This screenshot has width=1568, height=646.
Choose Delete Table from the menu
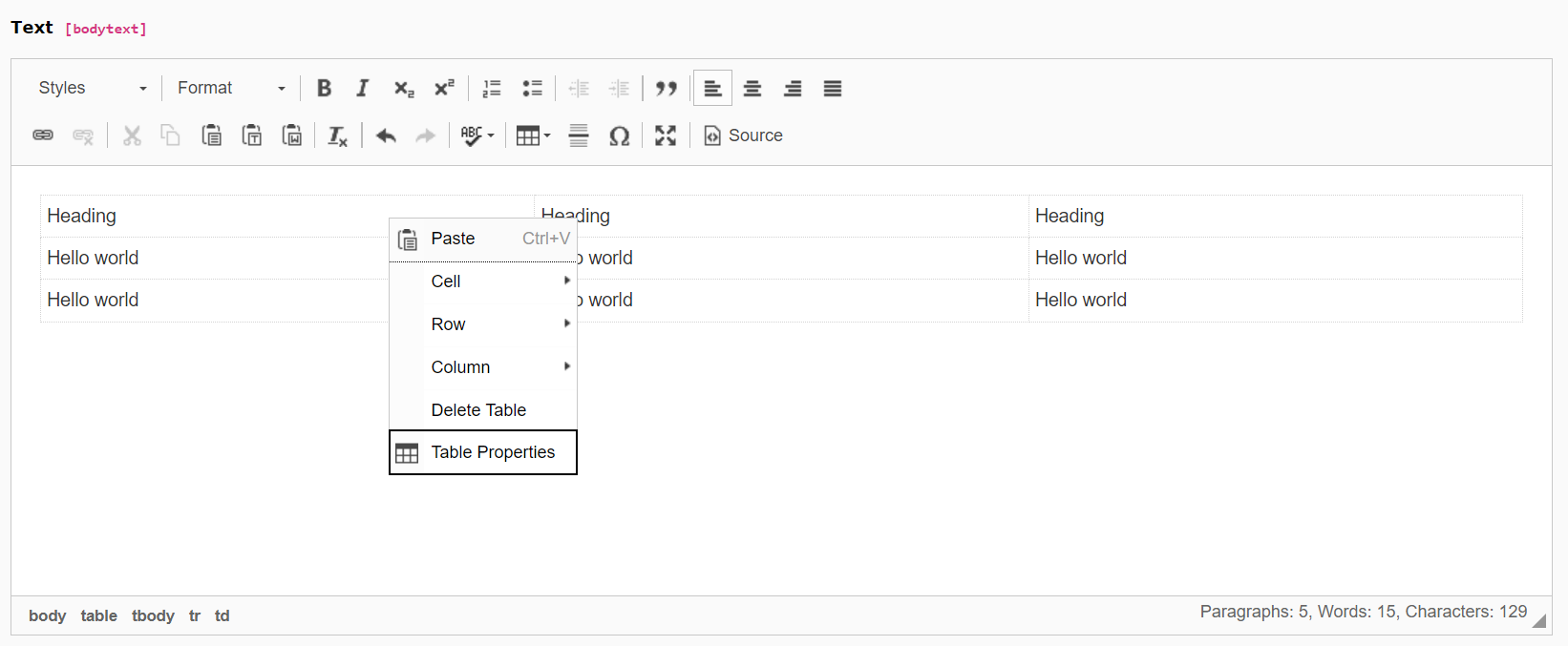click(483, 410)
